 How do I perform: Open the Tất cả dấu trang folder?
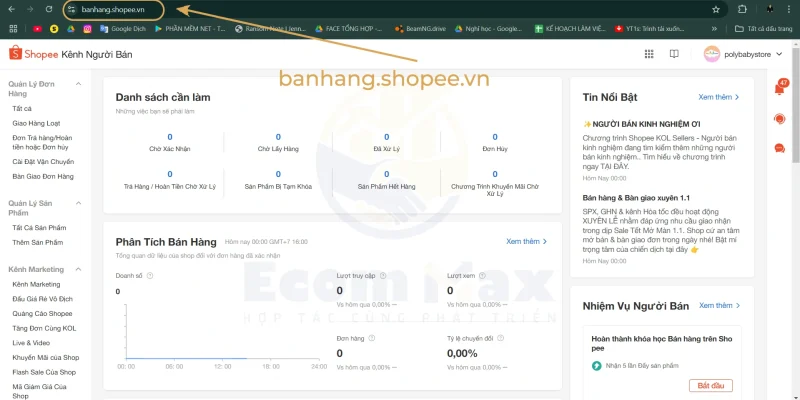(x=764, y=29)
